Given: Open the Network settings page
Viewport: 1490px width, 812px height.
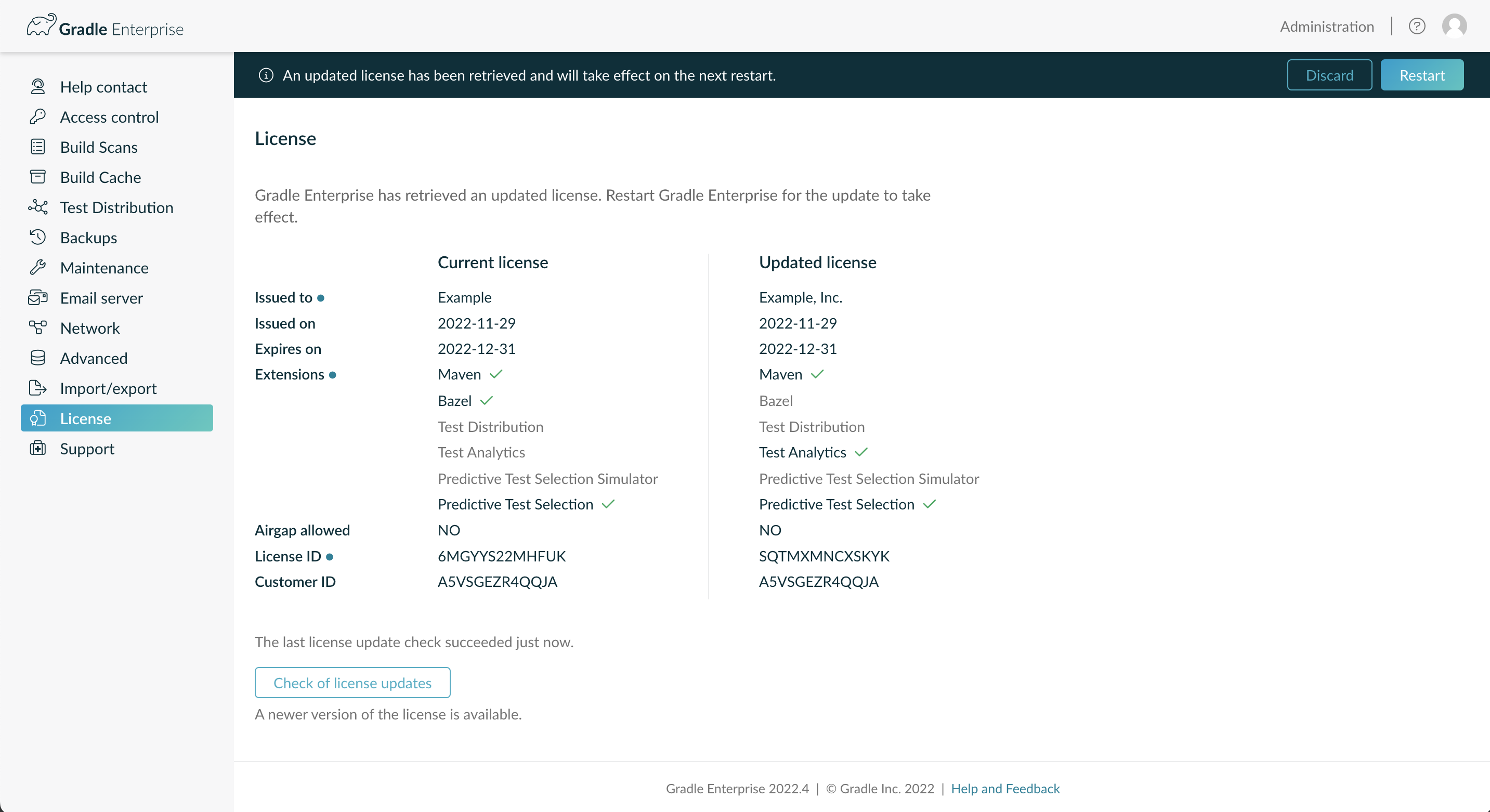Looking at the screenshot, I should [89, 328].
